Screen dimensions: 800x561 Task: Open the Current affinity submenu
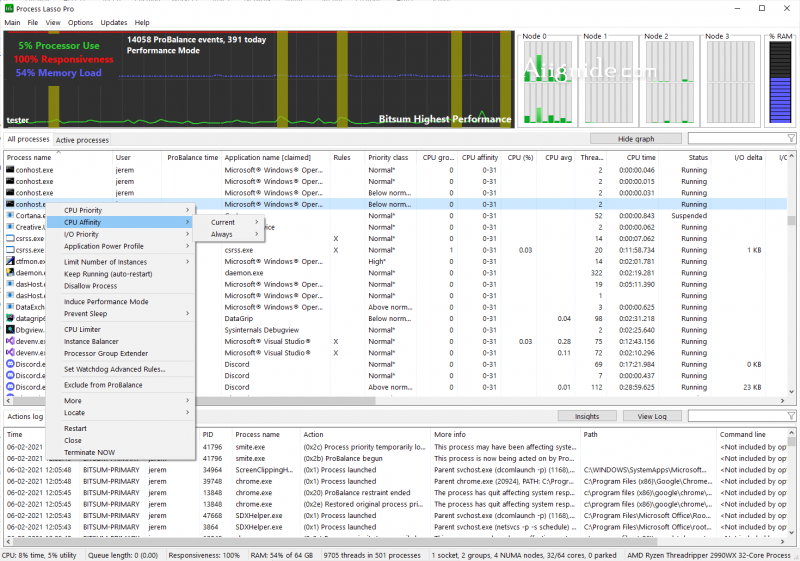point(229,222)
